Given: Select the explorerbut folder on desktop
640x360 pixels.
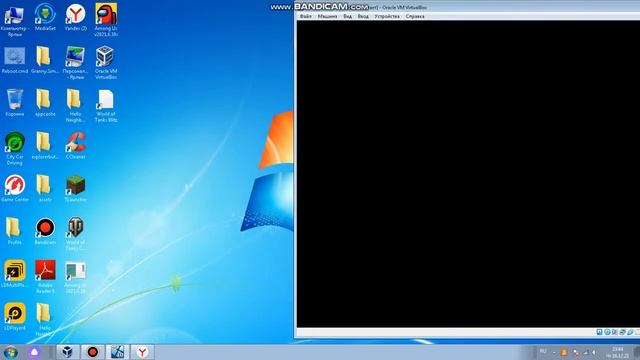Looking at the screenshot, I should click(x=45, y=146).
